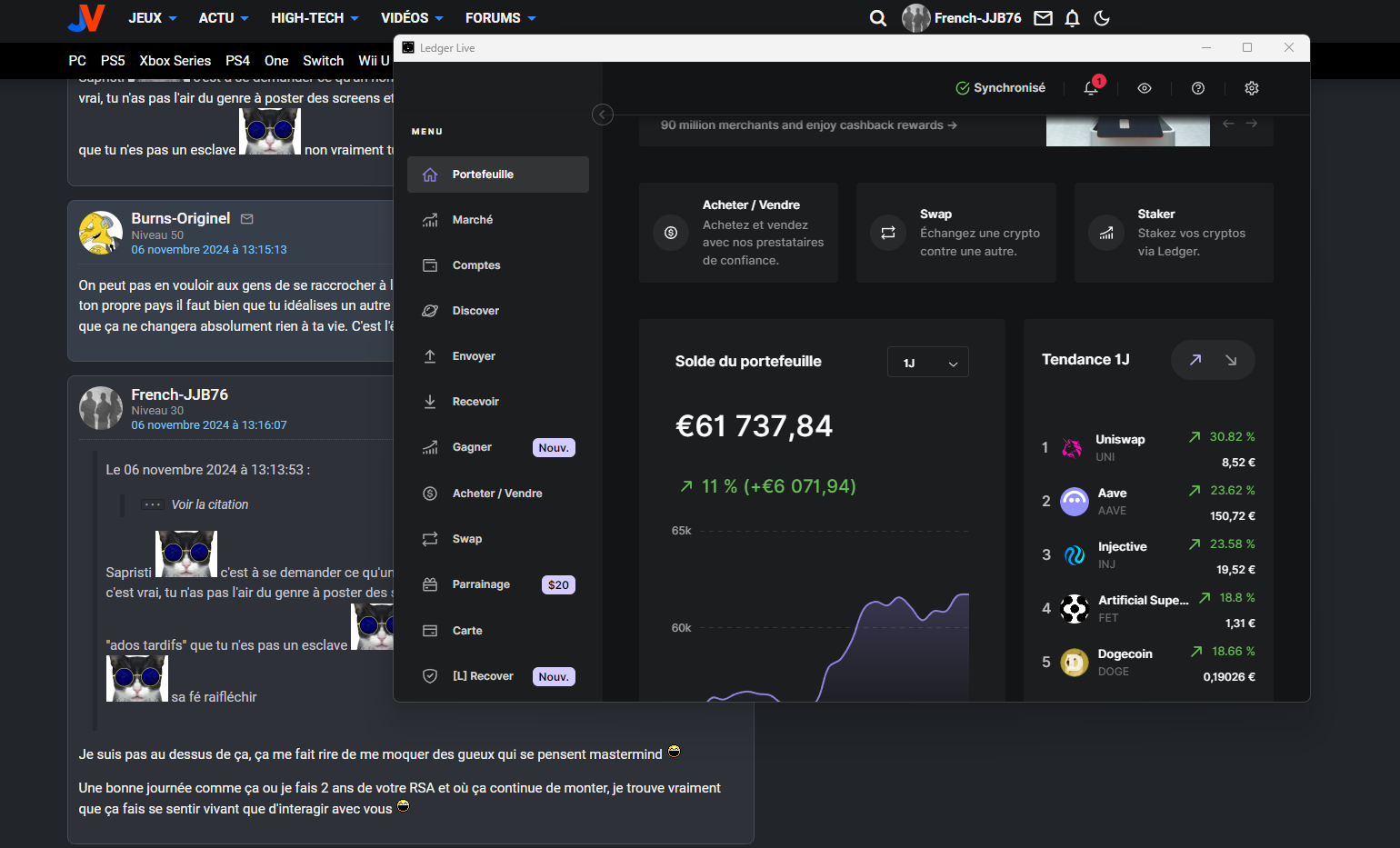
Task: Click the Discover planet icon
Action: point(430,311)
